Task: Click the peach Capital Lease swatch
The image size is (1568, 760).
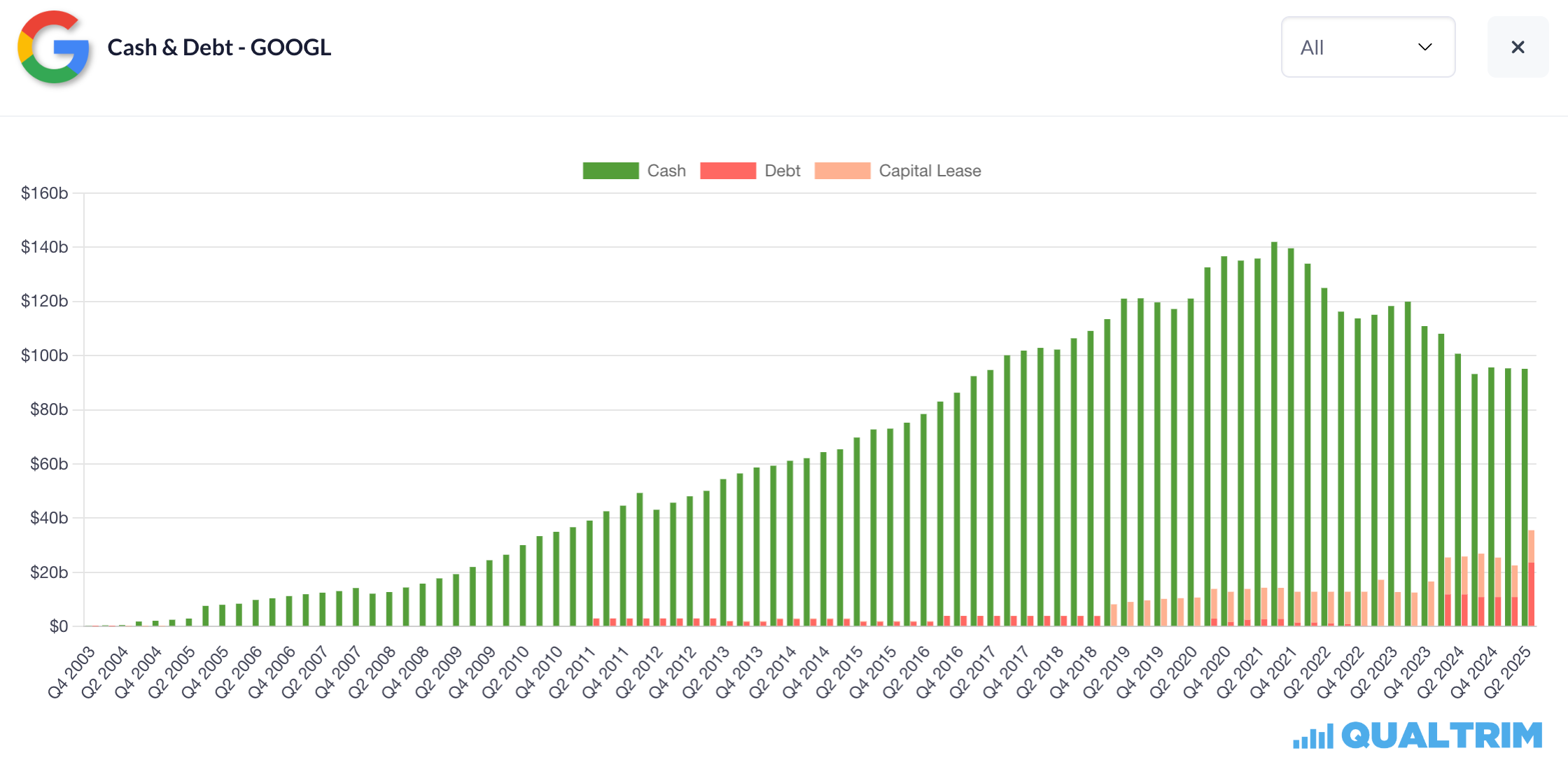Action: click(x=842, y=171)
